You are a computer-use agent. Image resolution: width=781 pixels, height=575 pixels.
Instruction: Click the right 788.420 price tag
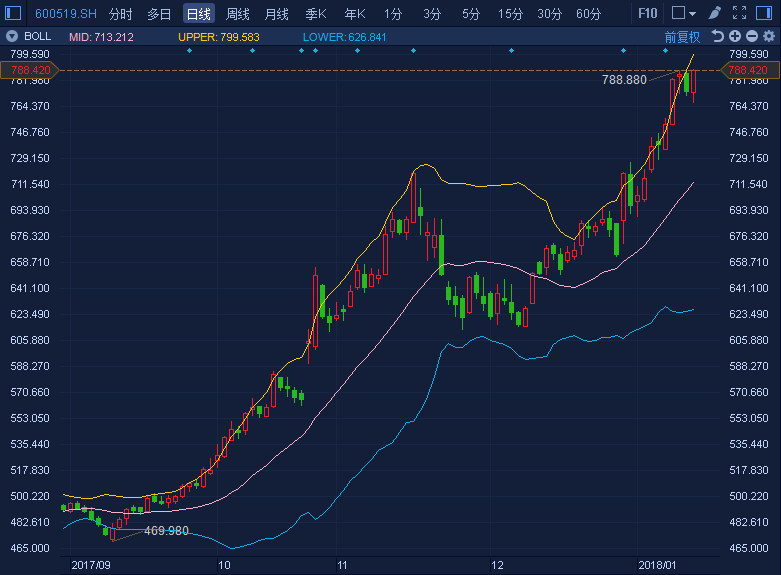click(x=750, y=70)
